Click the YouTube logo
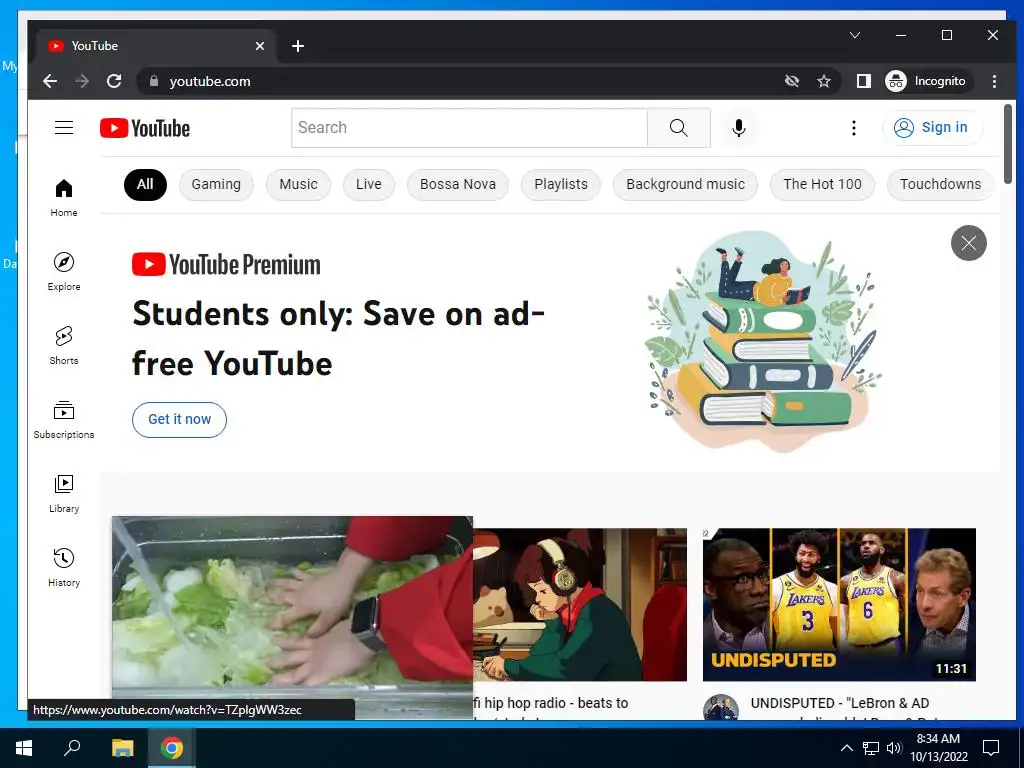This screenshot has height=768, width=1024. coord(145,128)
